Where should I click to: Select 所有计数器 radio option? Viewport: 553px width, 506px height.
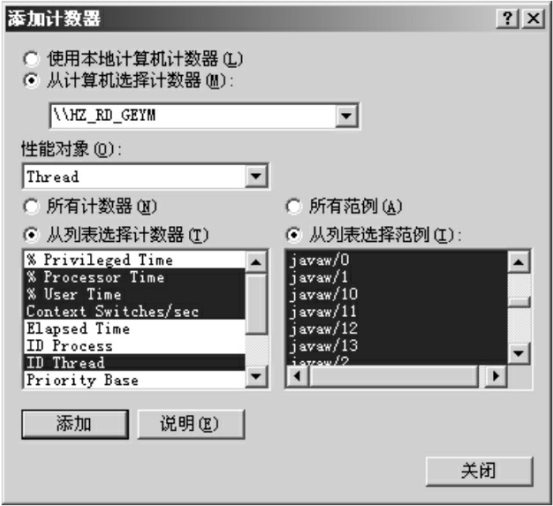(x=31, y=206)
